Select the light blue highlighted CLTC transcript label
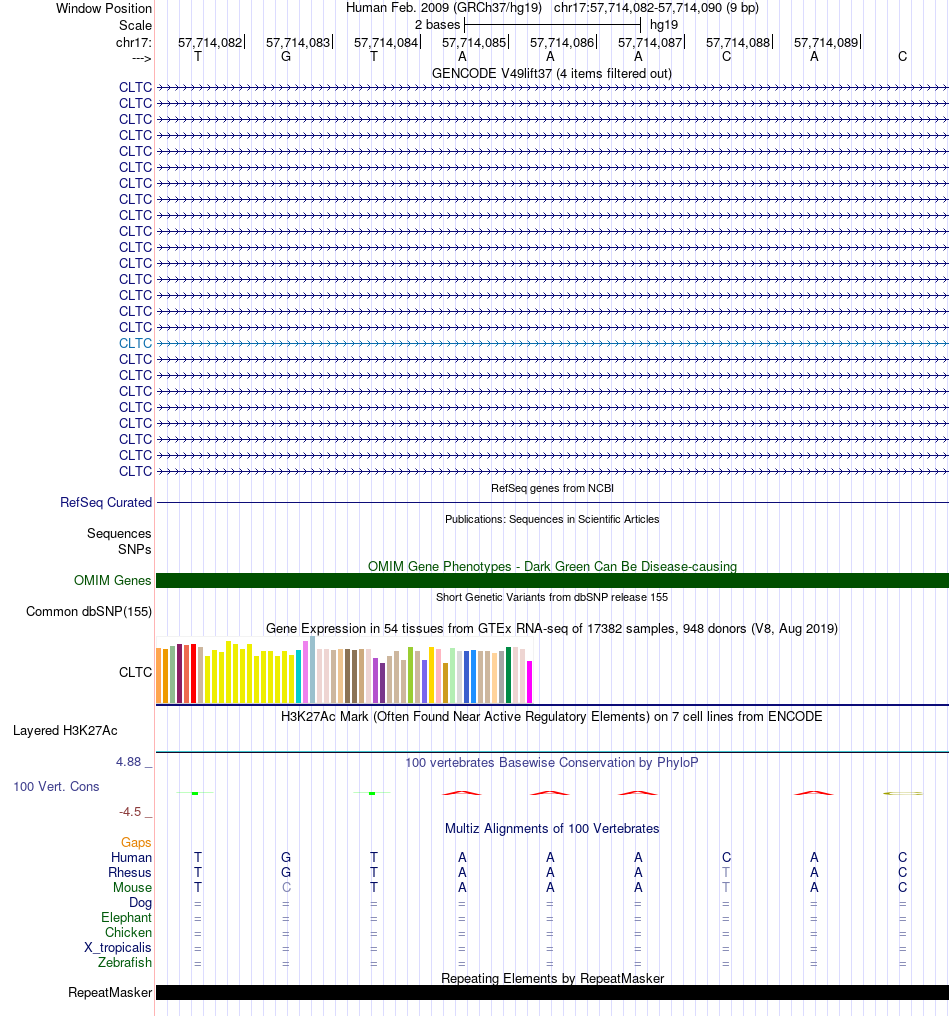 pyautogui.click(x=135, y=343)
